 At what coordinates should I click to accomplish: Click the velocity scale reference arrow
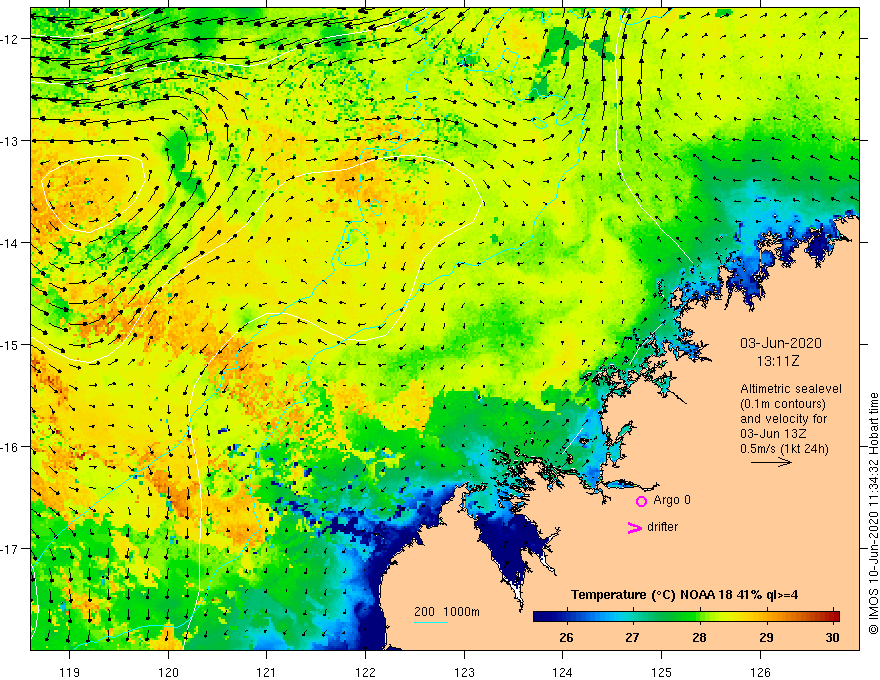tap(771, 462)
